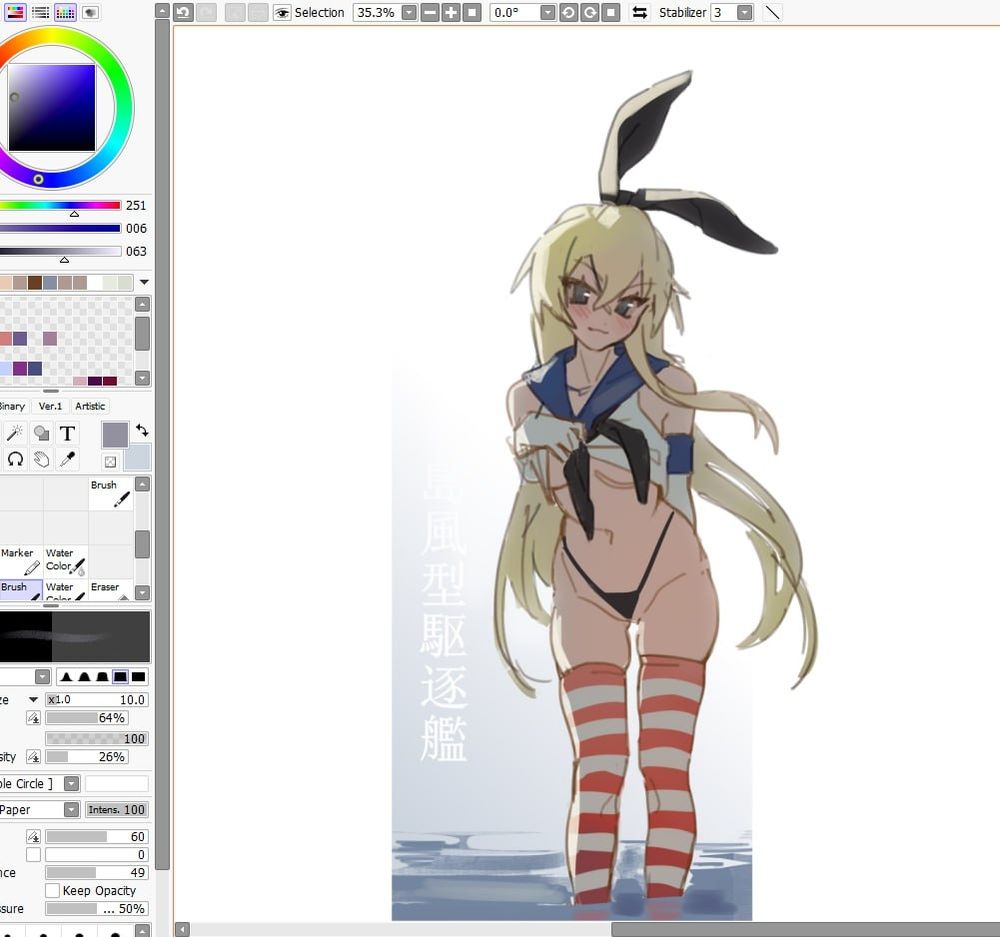
Task: Choose the upper Water Color tool
Action: tap(66, 561)
